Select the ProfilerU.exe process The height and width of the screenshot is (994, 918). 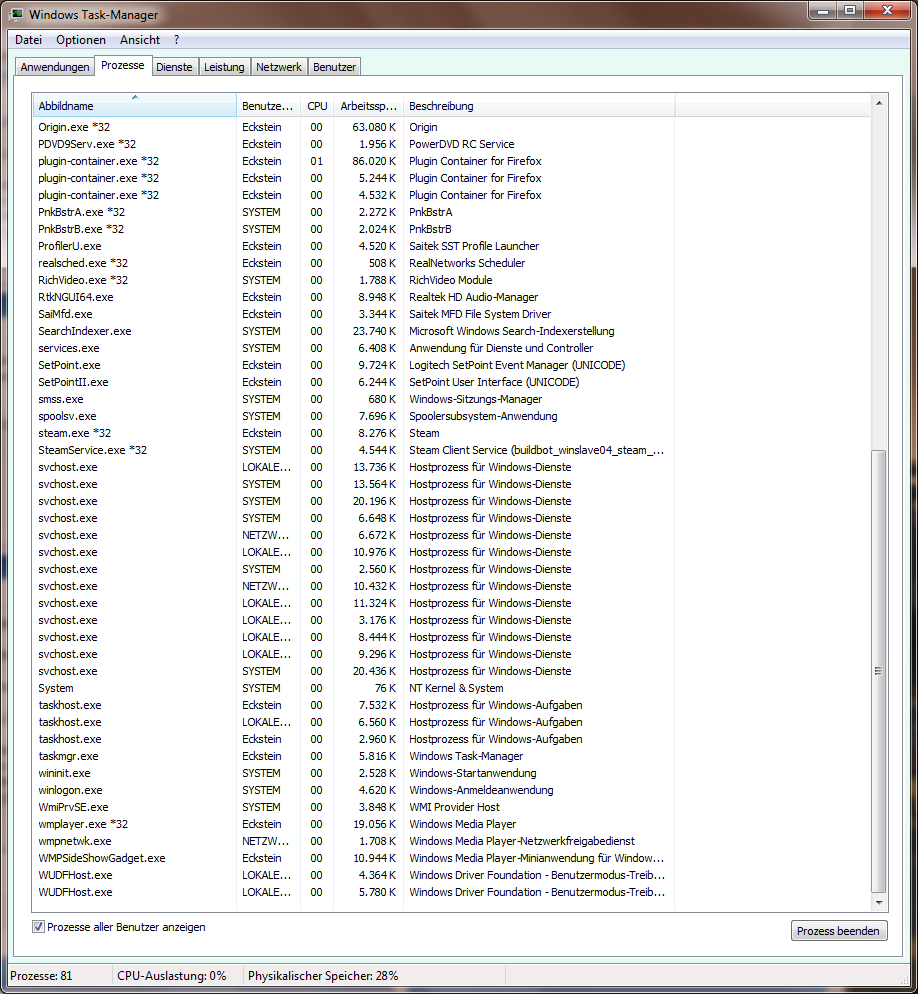(x=353, y=246)
